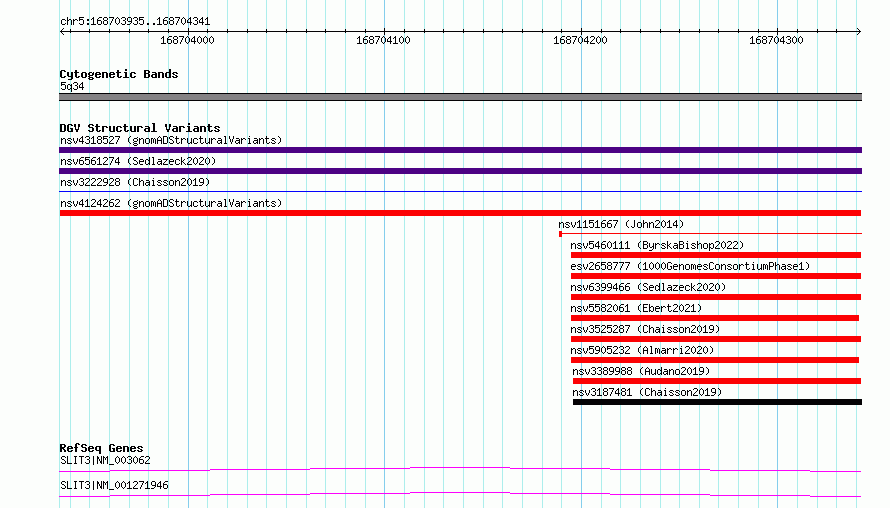Select ruler position 168704300

[x=776, y=40]
